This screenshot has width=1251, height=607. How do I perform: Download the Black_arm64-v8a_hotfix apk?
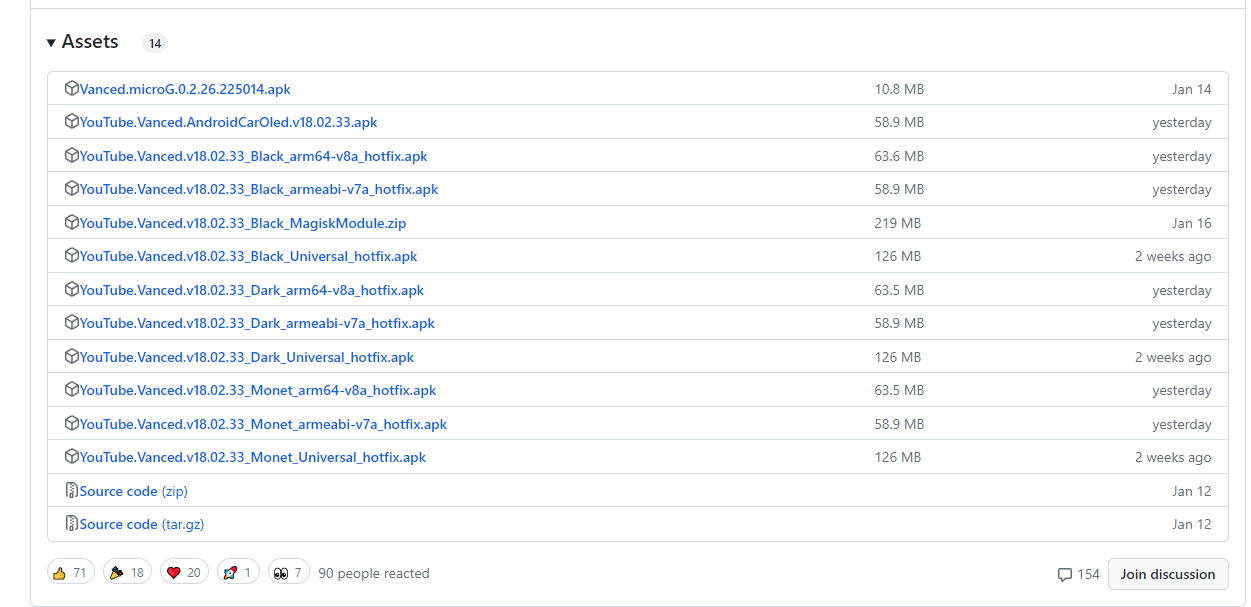click(x=253, y=156)
